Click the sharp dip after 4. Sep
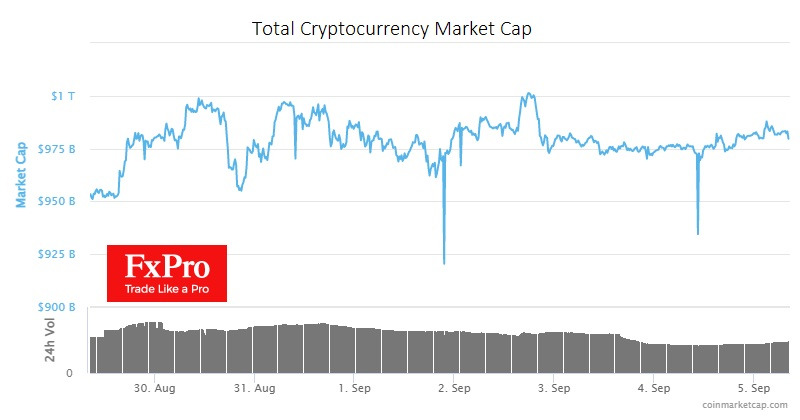Viewport: 800px width, 420px height. [x=697, y=233]
